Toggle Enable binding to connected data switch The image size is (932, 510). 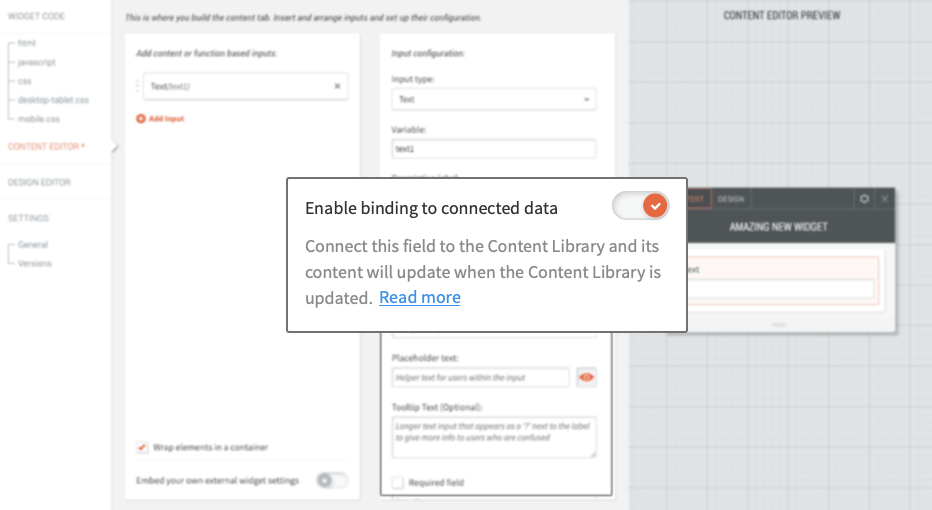point(641,206)
